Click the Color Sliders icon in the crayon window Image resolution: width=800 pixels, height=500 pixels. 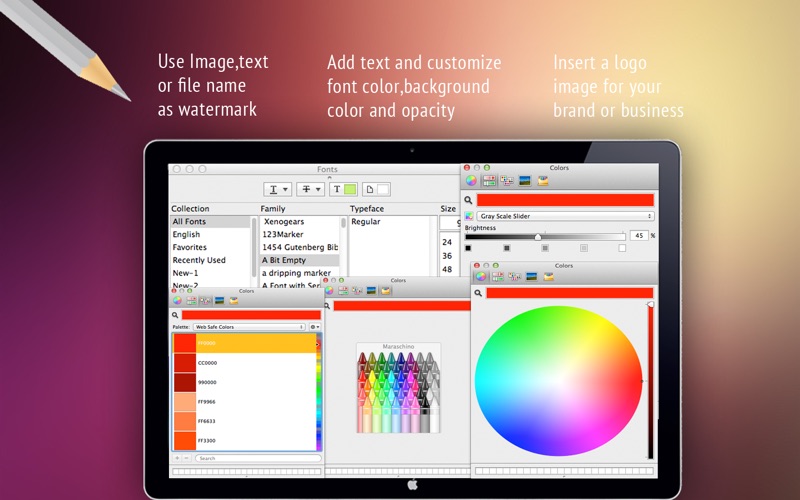tap(343, 290)
